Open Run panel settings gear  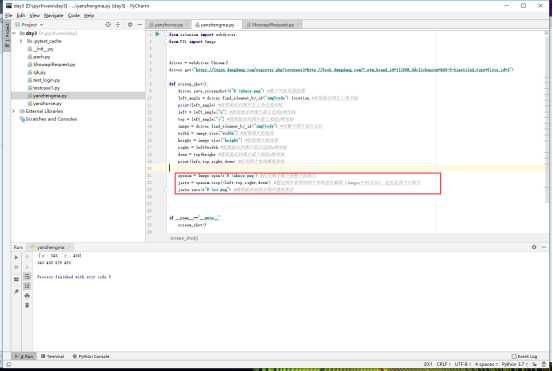coord(534,247)
